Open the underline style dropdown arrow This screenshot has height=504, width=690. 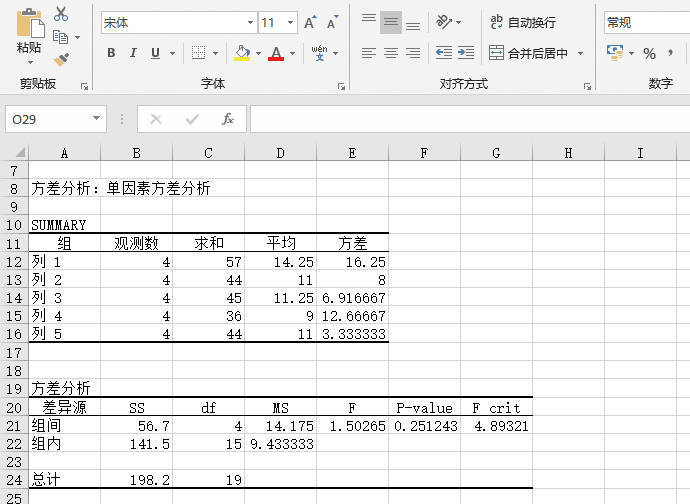point(172,54)
